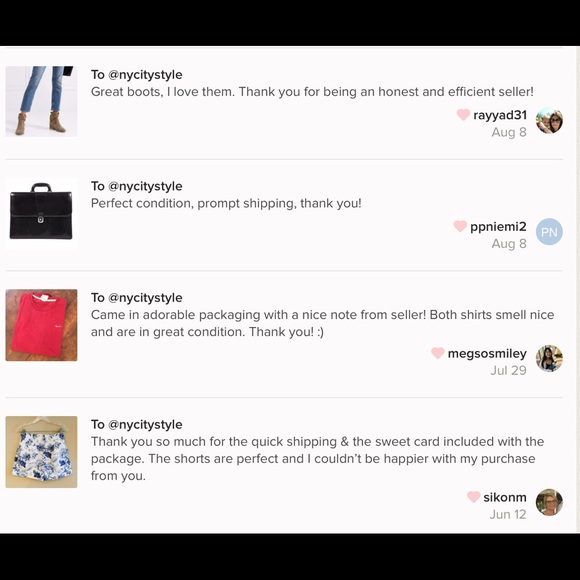Open megsosmiley's profile picture
The width and height of the screenshot is (580, 580).
549,358
